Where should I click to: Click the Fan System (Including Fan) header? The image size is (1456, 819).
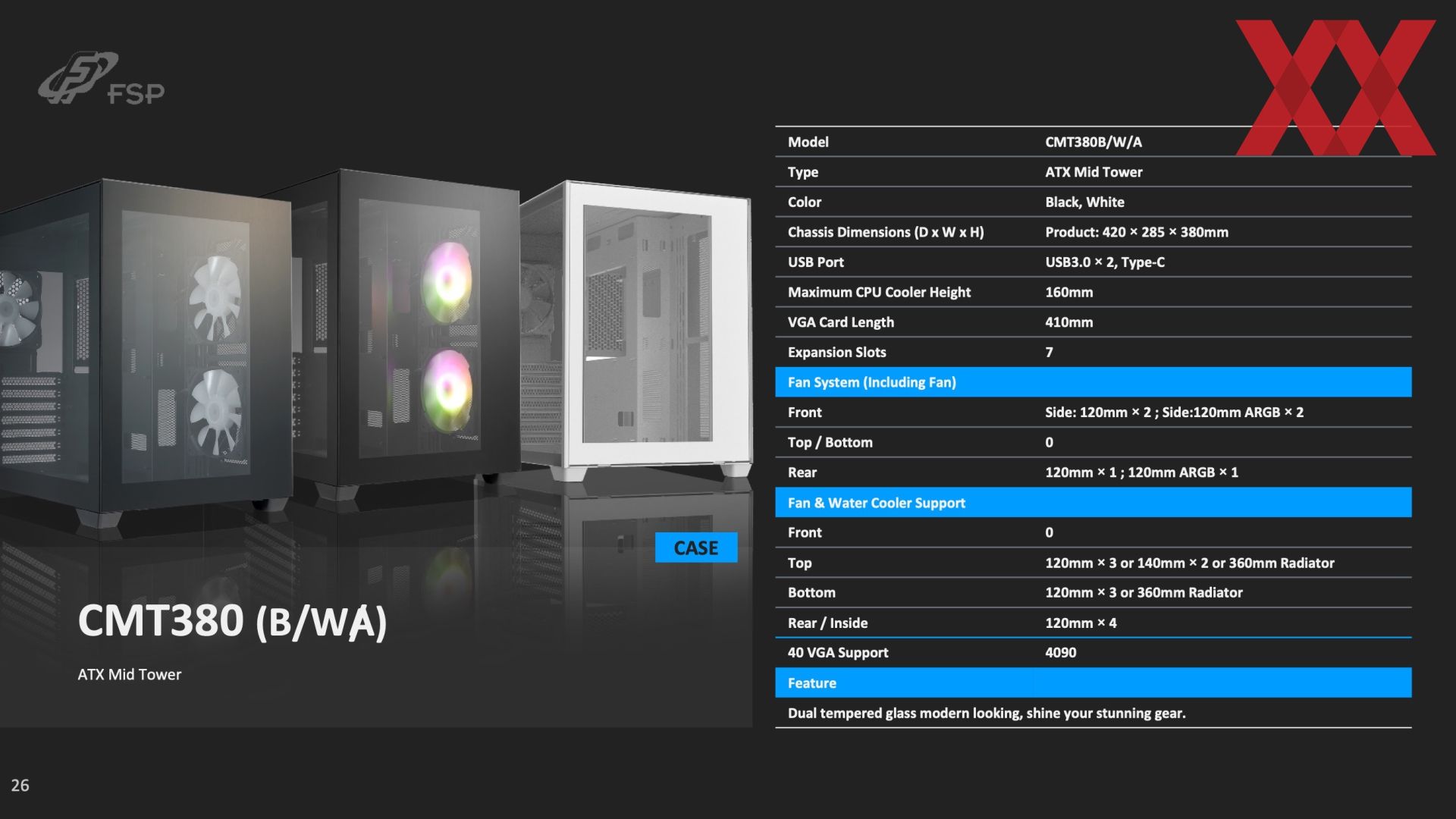(1094, 382)
